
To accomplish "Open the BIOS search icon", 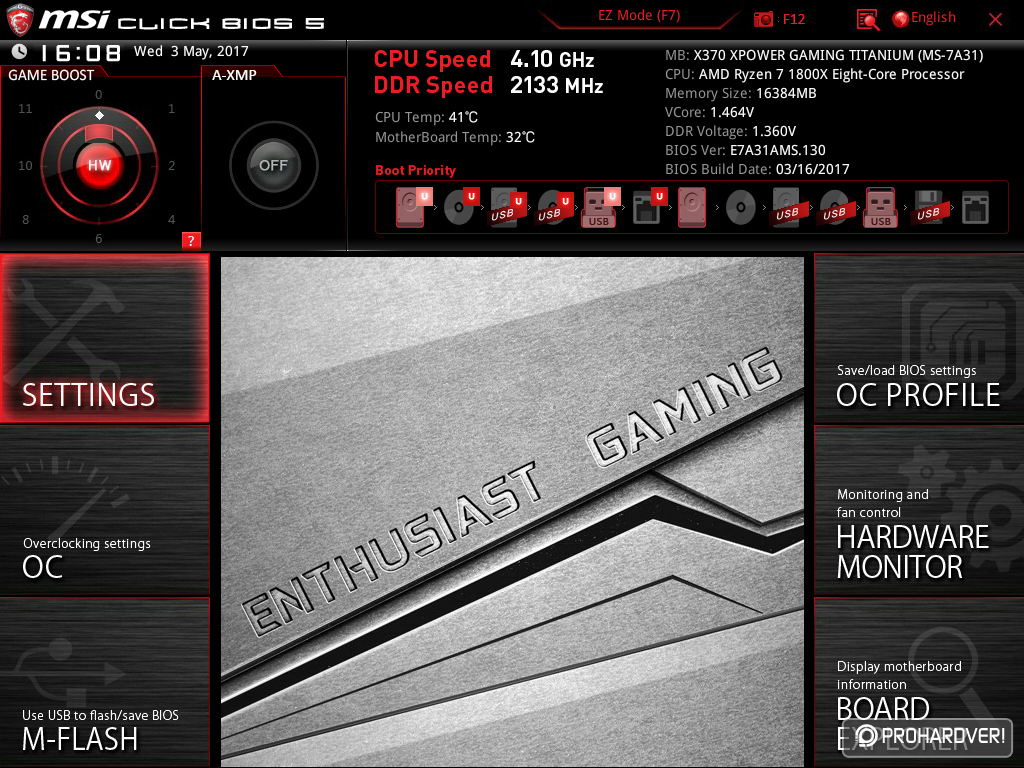I will 867,20.
